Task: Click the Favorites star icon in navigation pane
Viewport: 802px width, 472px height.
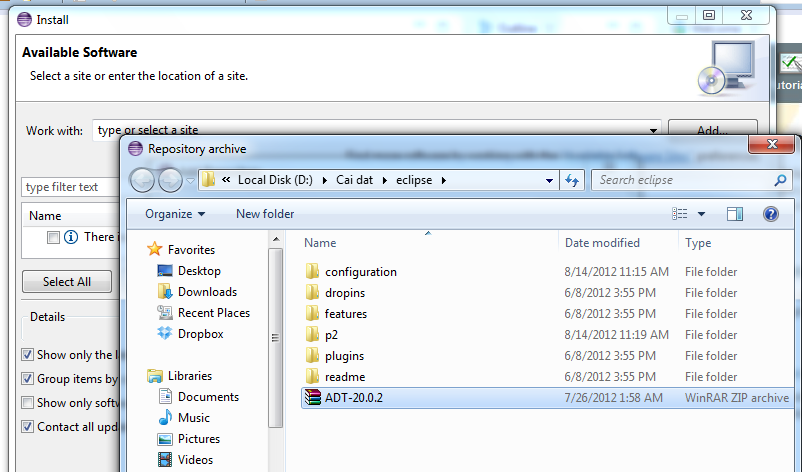Action: [x=154, y=249]
